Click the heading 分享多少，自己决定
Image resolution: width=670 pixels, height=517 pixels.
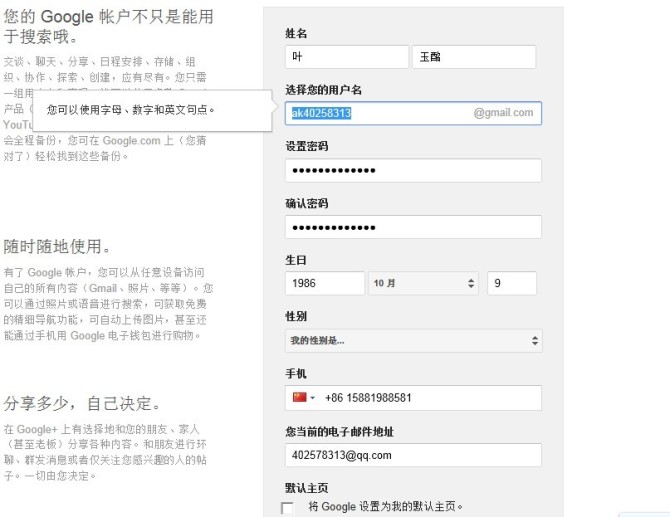click(82, 403)
